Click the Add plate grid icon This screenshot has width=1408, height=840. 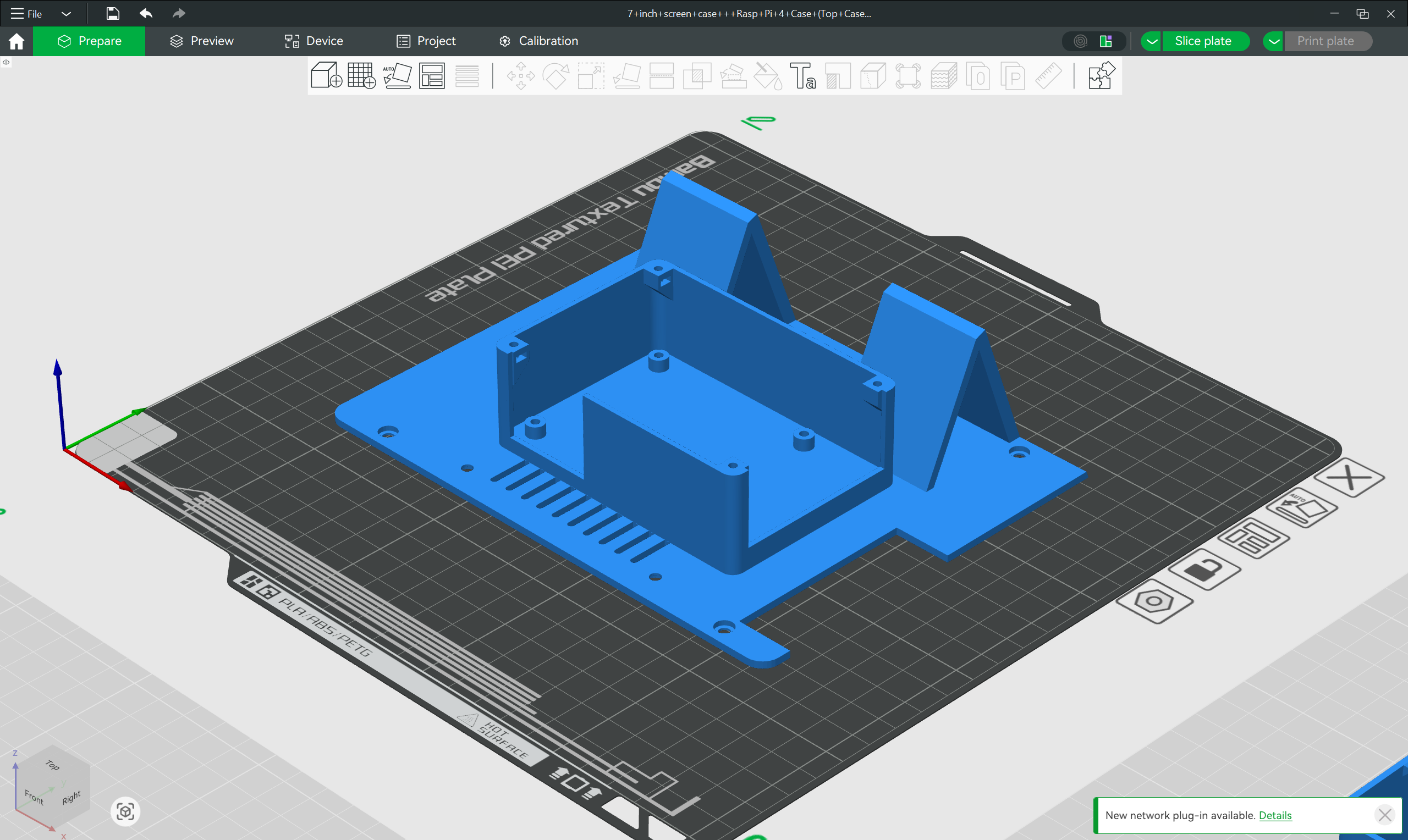362,75
